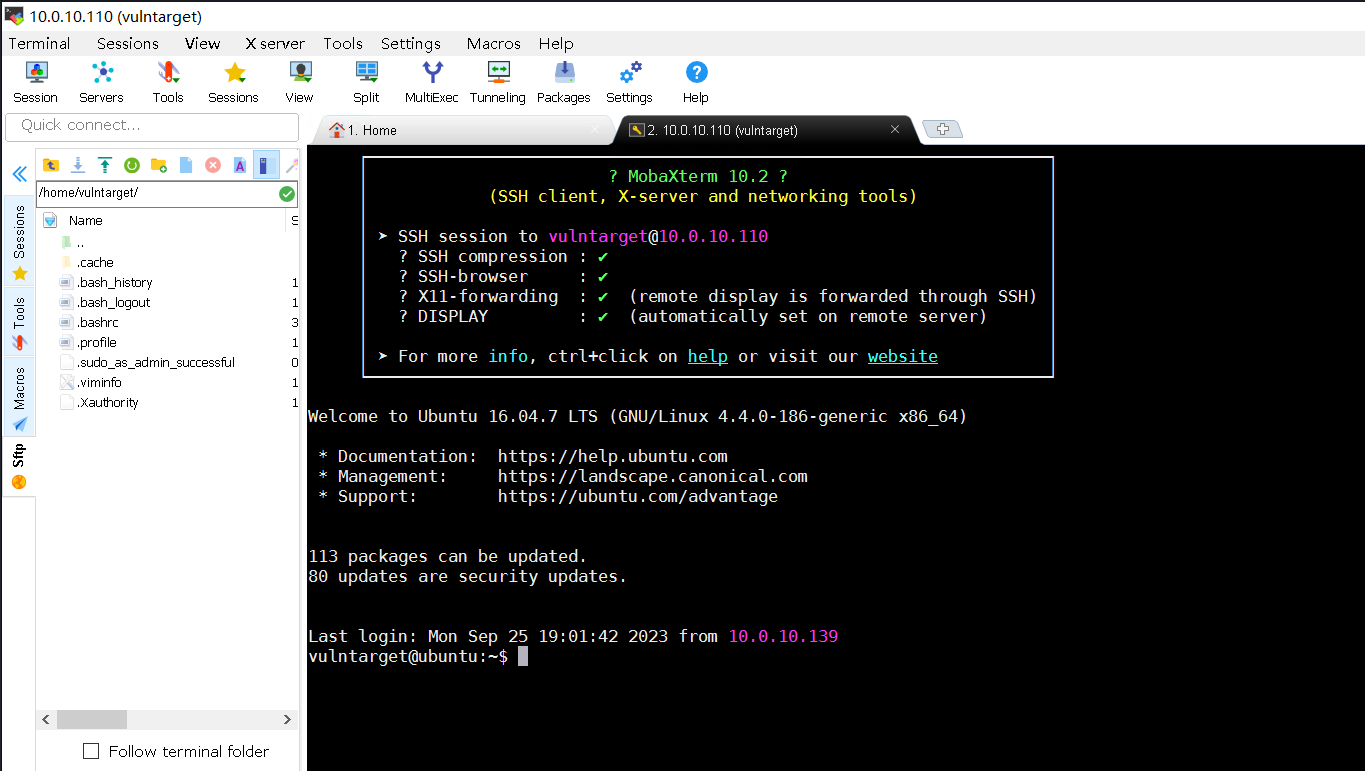Enable Follow terminal folder checkbox
Image resolution: width=1365 pixels, height=771 pixels.
pyautogui.click(x=91, y=751)
